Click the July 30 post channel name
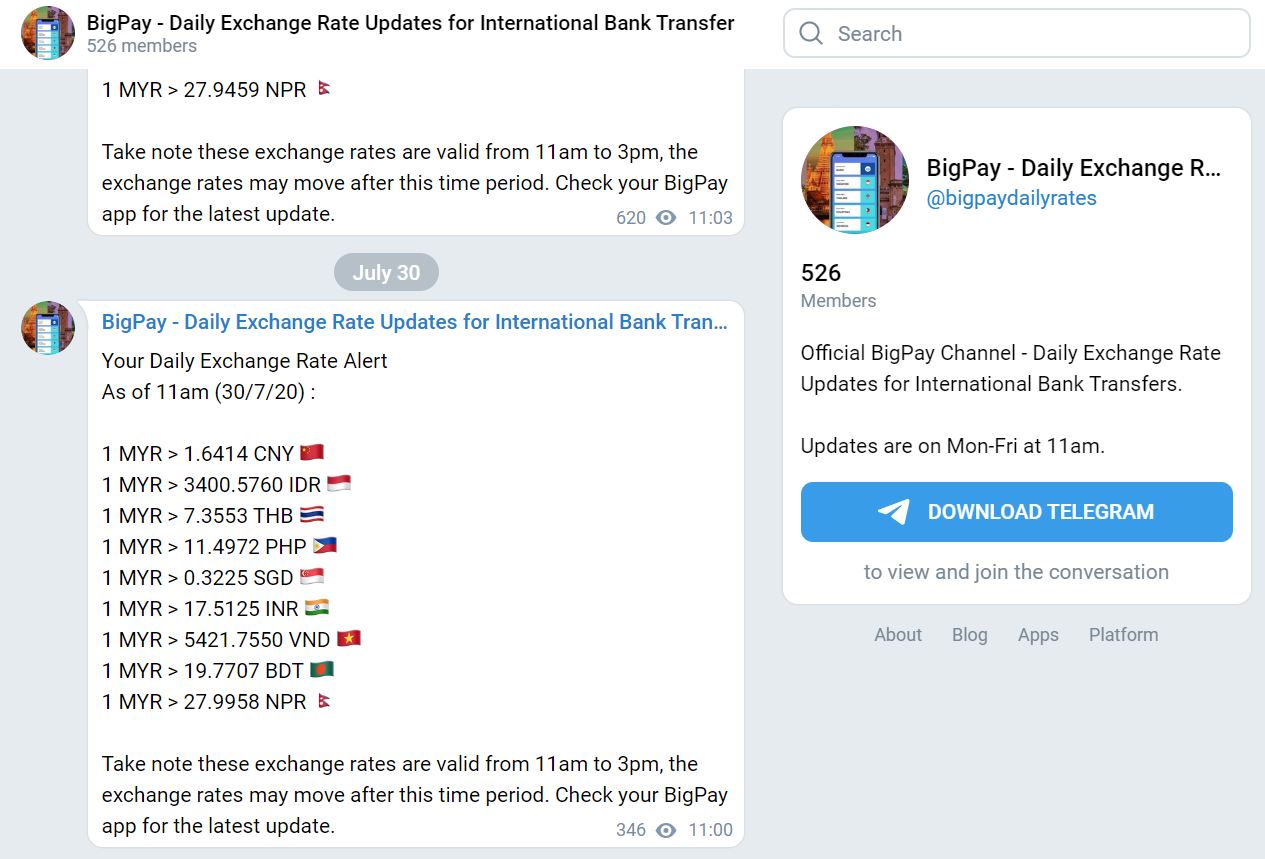The width and height of the screenshot is (1265, 859). [x=415, y=322]
